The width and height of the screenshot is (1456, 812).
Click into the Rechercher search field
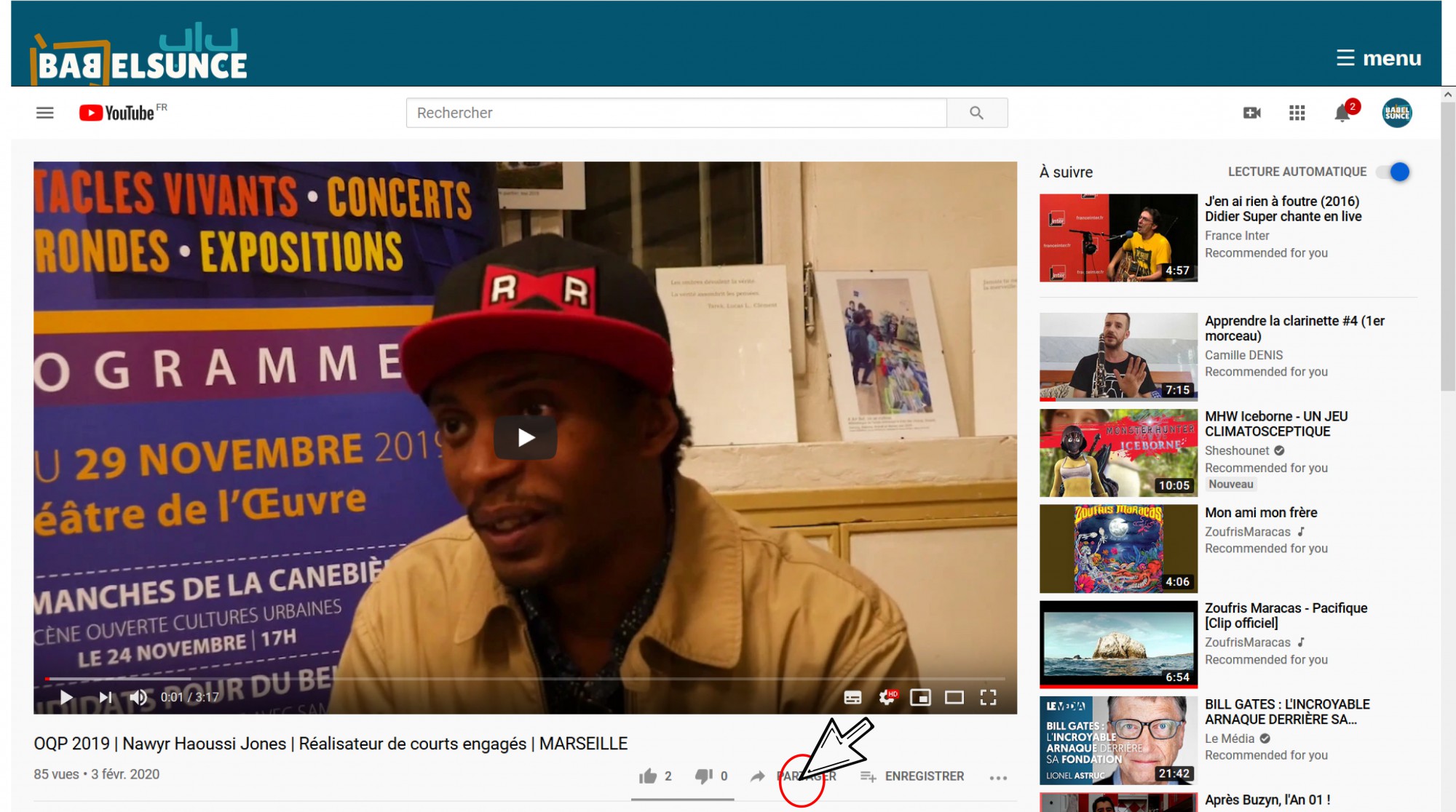[676, 113]
